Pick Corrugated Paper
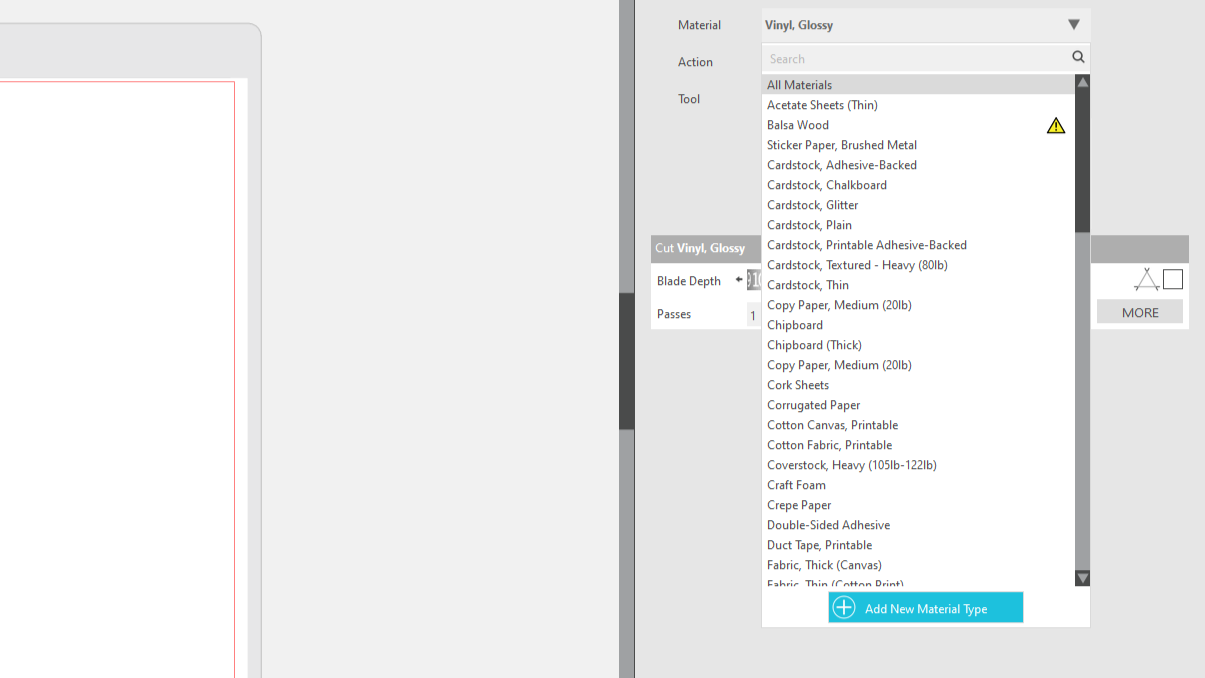Screen dimensions: 1205x678 coord(918,405)
